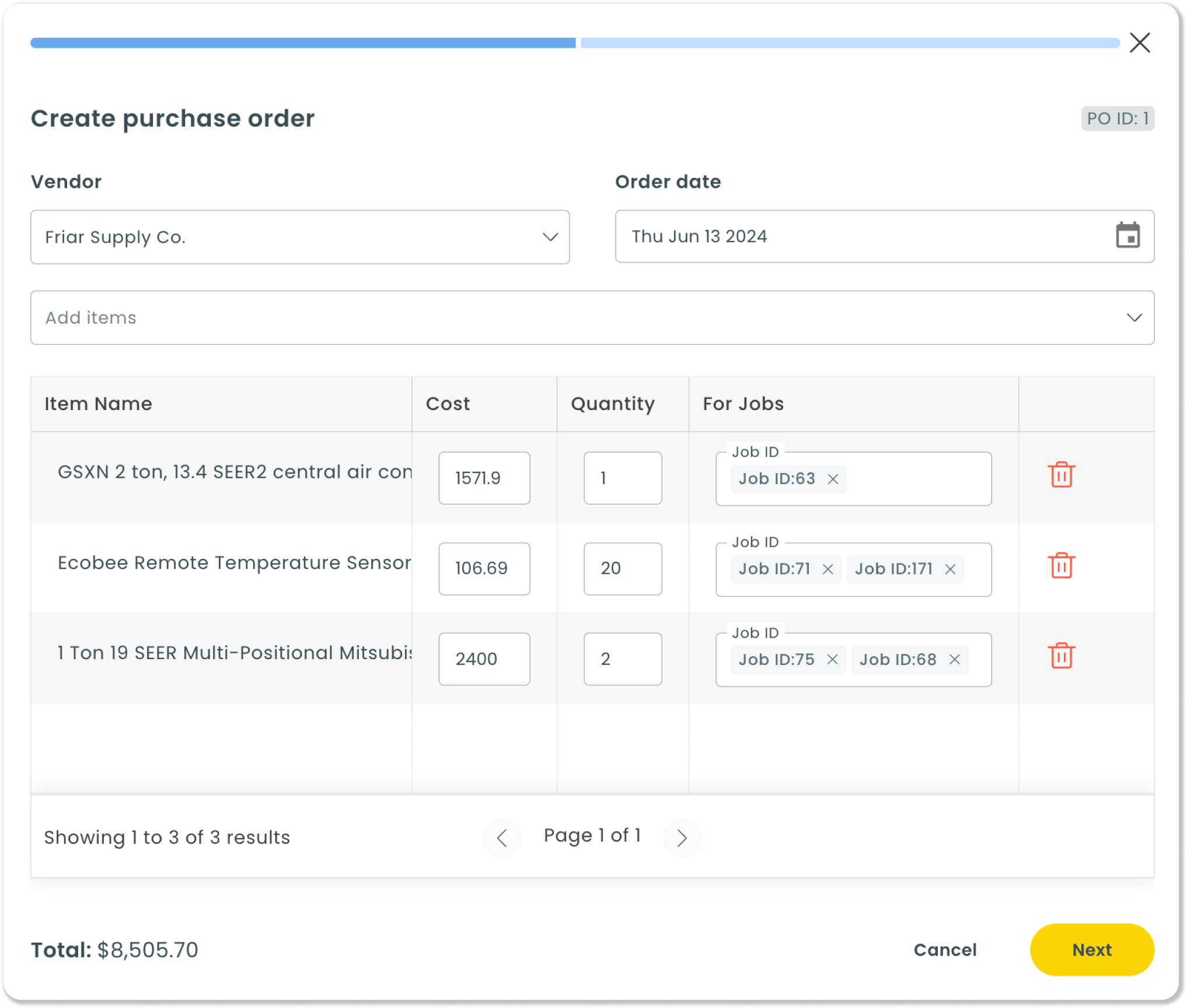Image resolution: width=1187 pixels, height=1008 pixels.
Task: Click Cancel to discard the purchase order
Action: (x=945, y=950)
